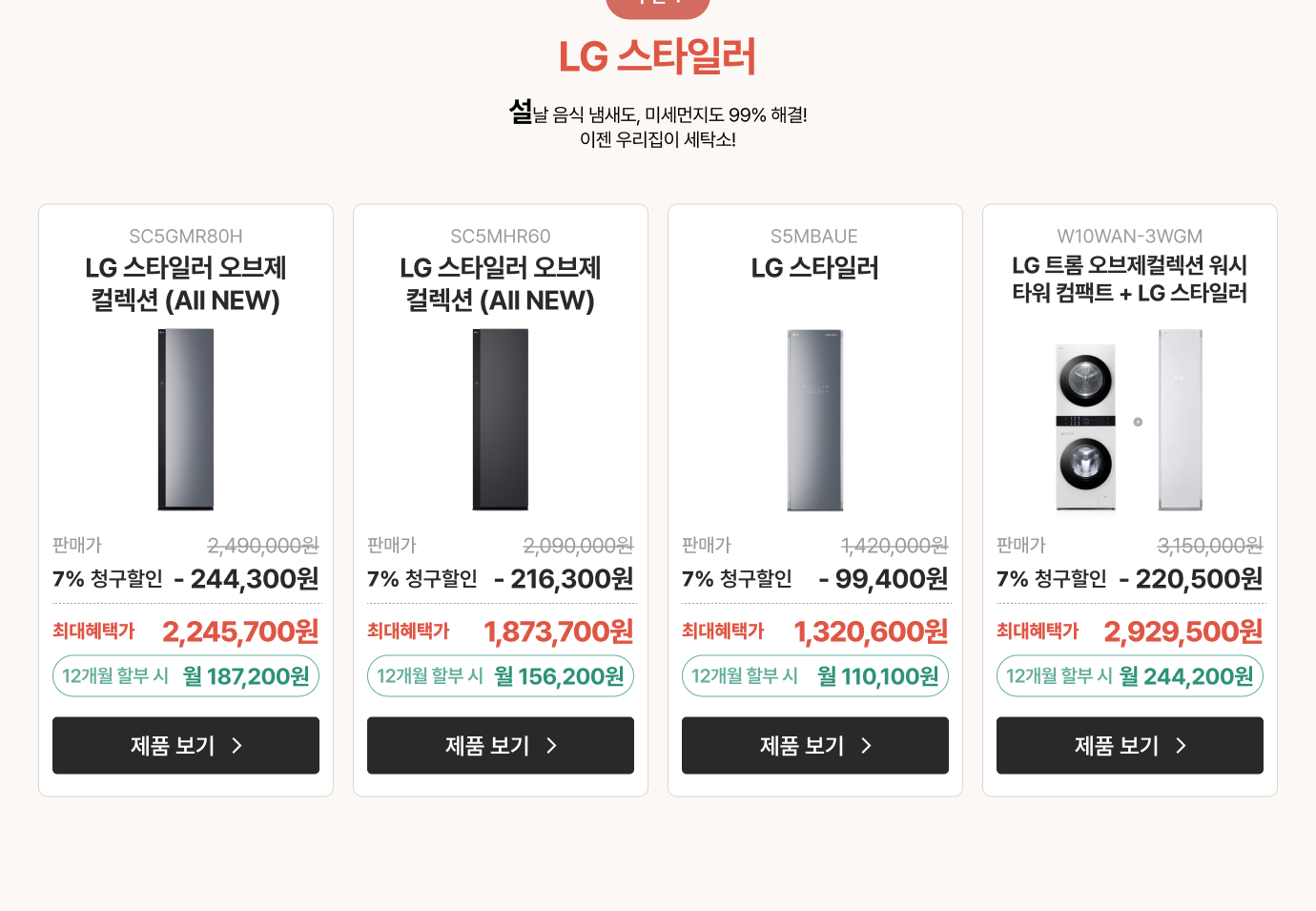The image size is (1316, 911).
Task: Click the SC5GMR80H styler product image
Action: click(x=186, y=420)
